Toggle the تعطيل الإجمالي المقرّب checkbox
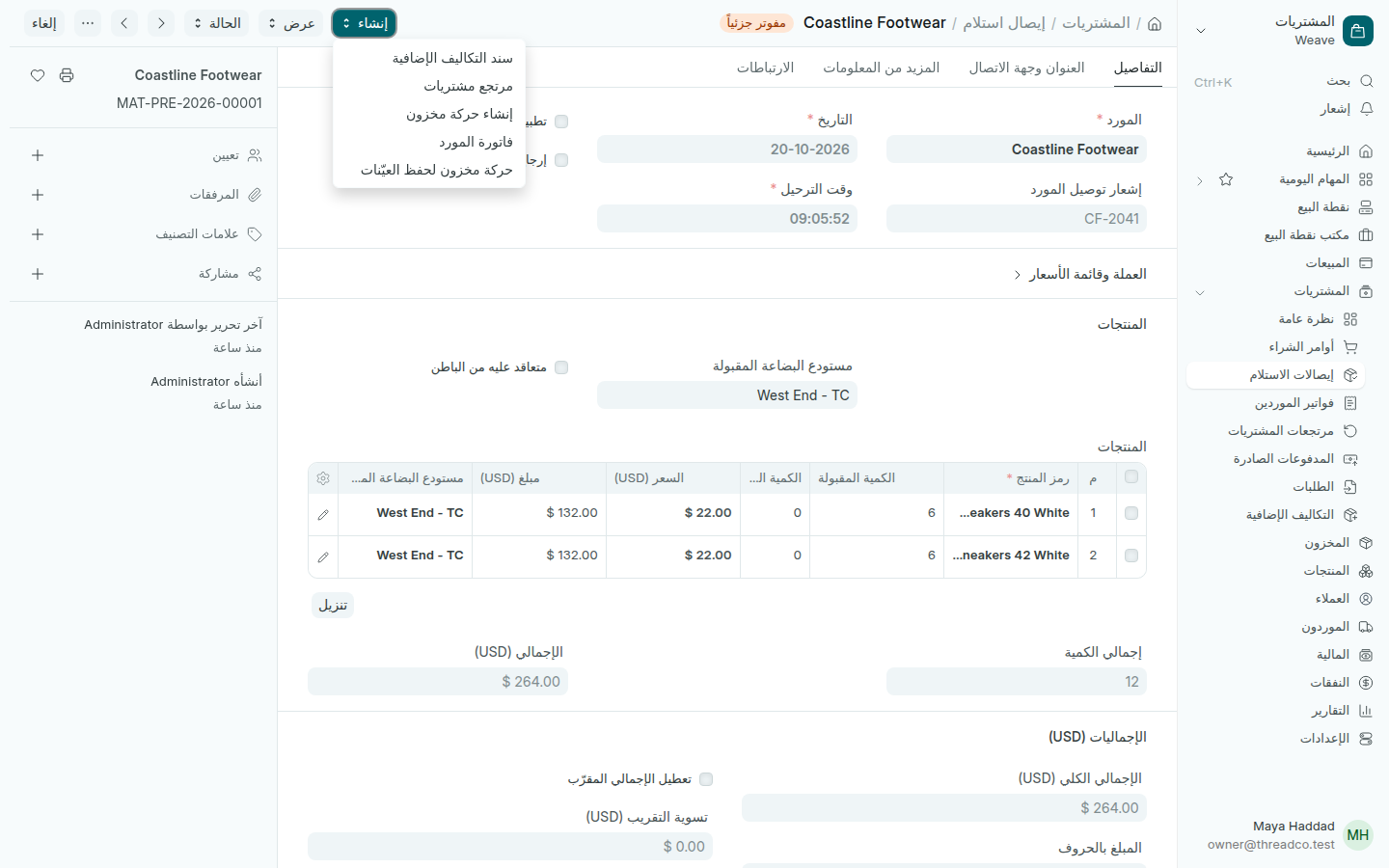1389x868 pixels. 706,779
